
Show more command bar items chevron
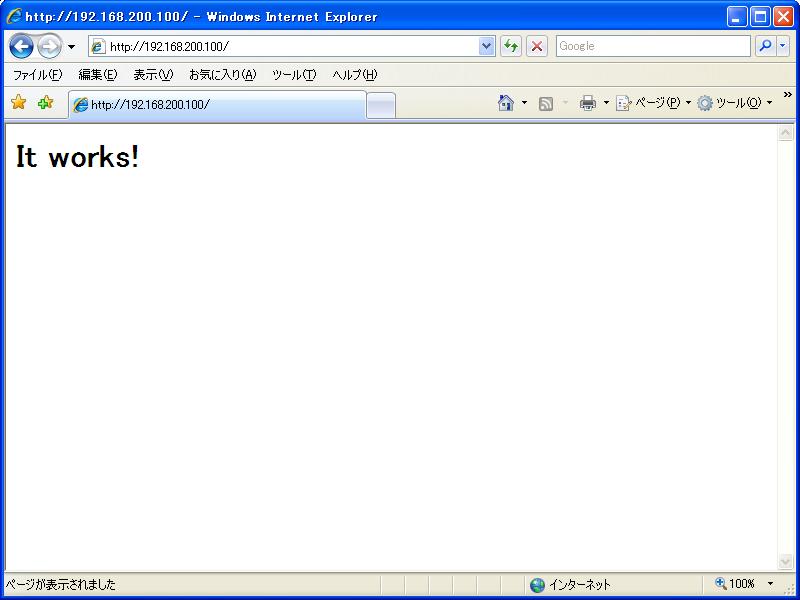787,95
